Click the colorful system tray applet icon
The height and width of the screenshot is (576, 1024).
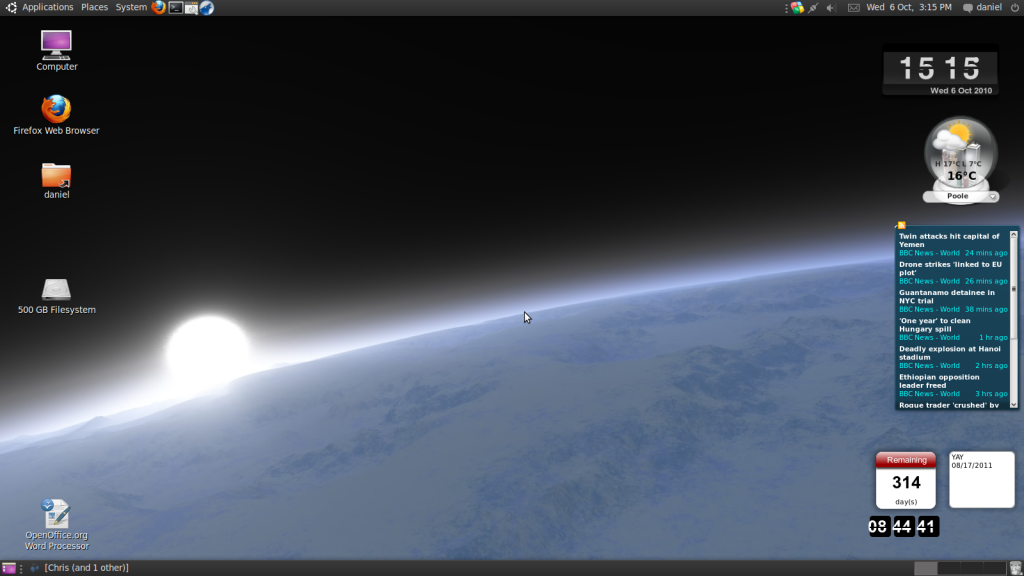click(797, 8)
